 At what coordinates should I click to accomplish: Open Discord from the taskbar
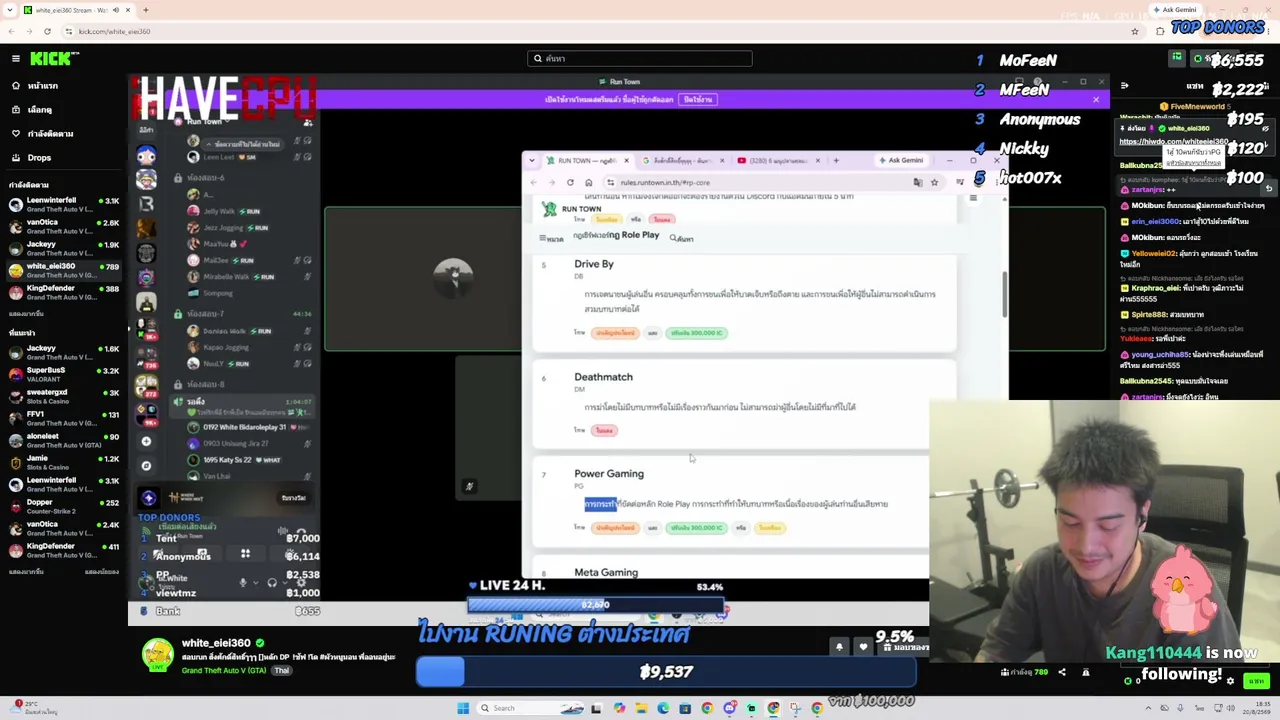click(729, 708)
